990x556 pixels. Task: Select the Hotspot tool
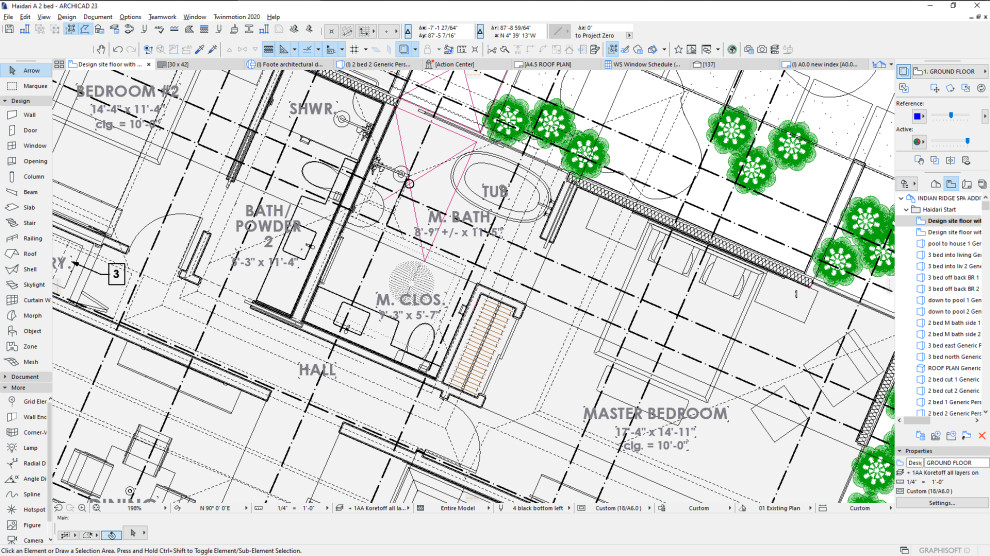(25, 509)
